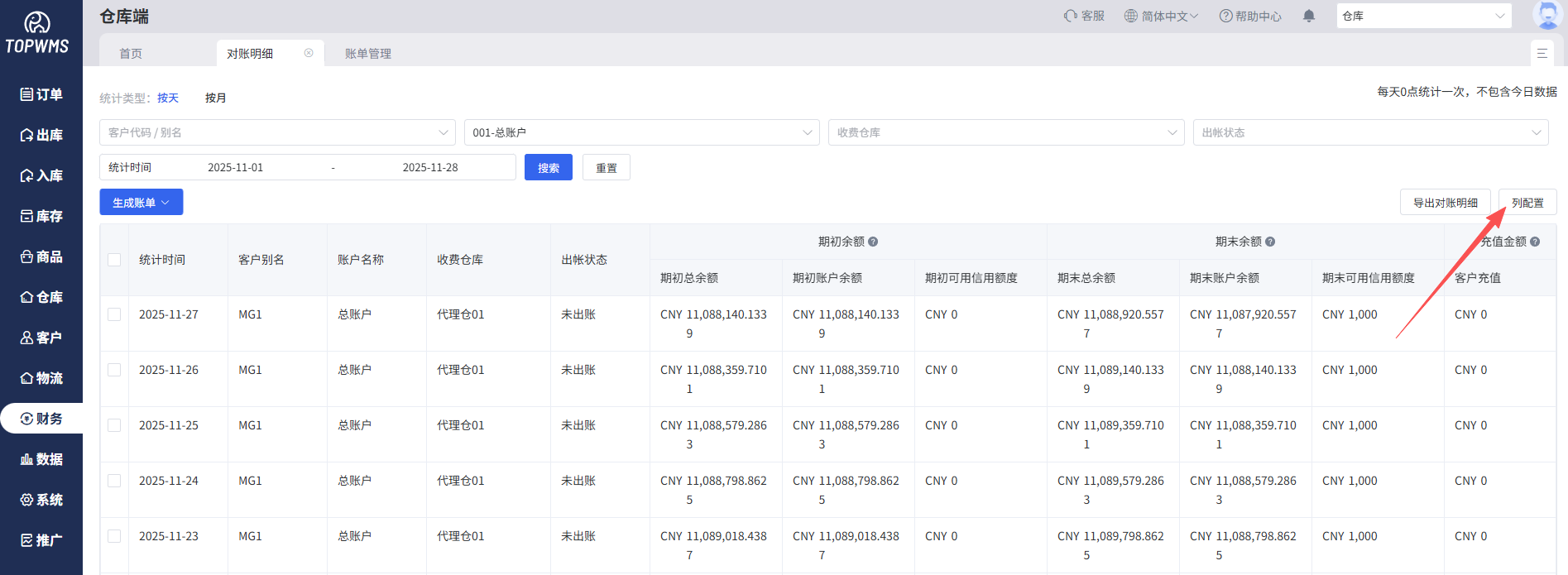Select the checkbox for 2025-11-25 row

(x=114, y=425)
